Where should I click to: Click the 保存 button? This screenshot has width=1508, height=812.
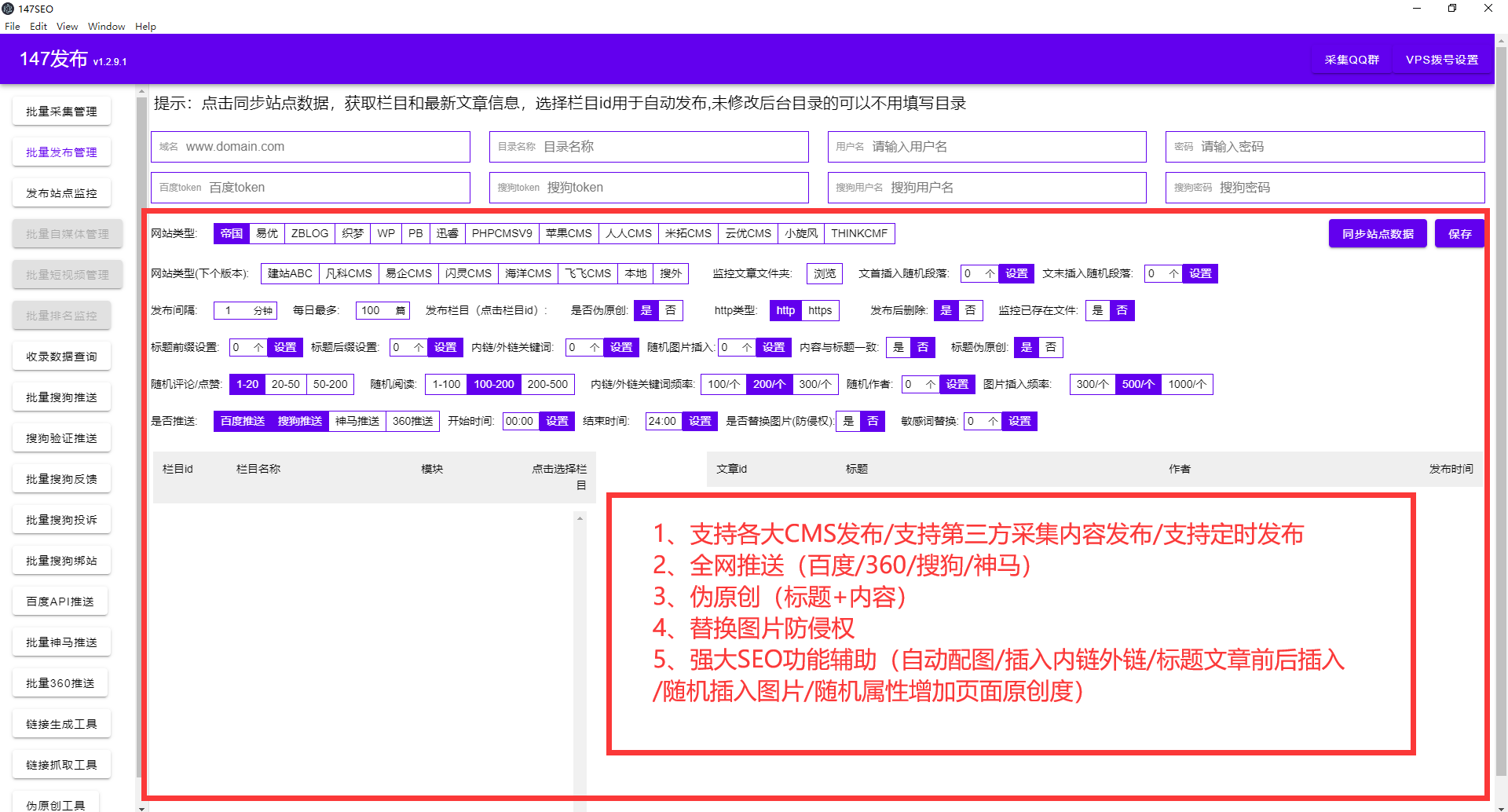click(x=1459, y=233)
